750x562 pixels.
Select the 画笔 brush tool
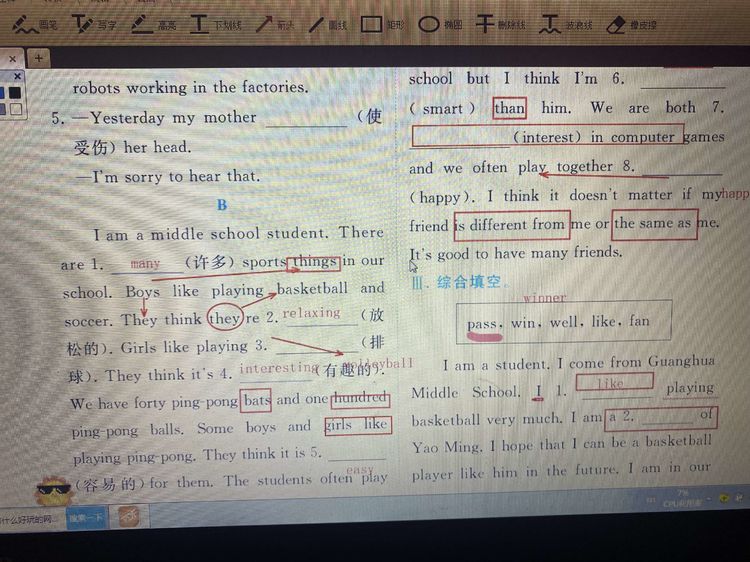32,22
